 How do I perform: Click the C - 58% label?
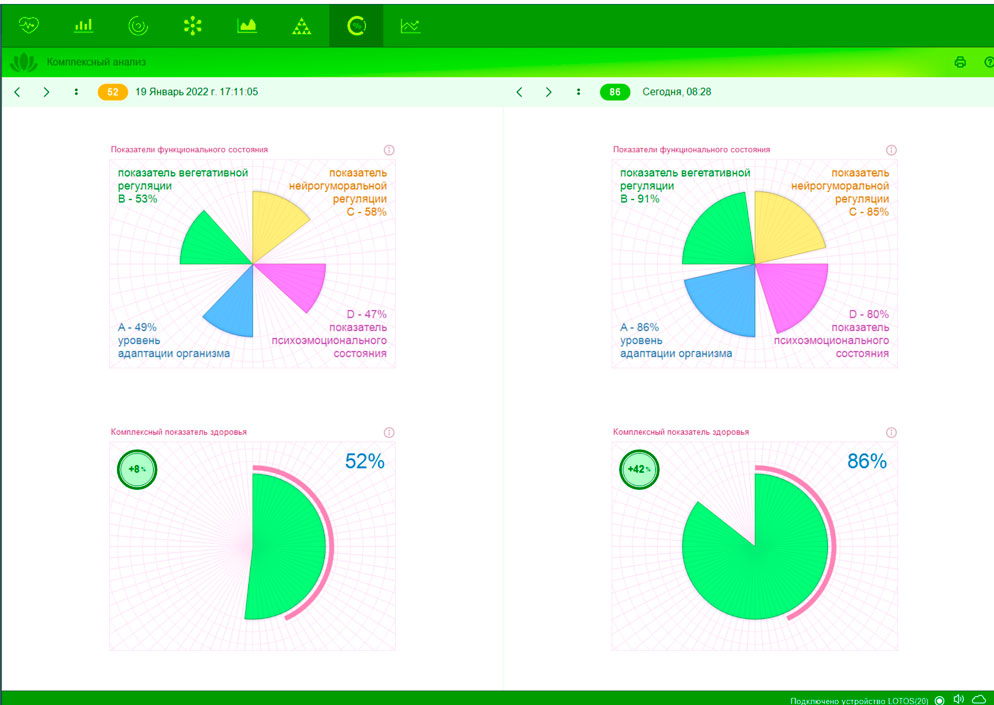pyautogui.click(x=366, y=212)
